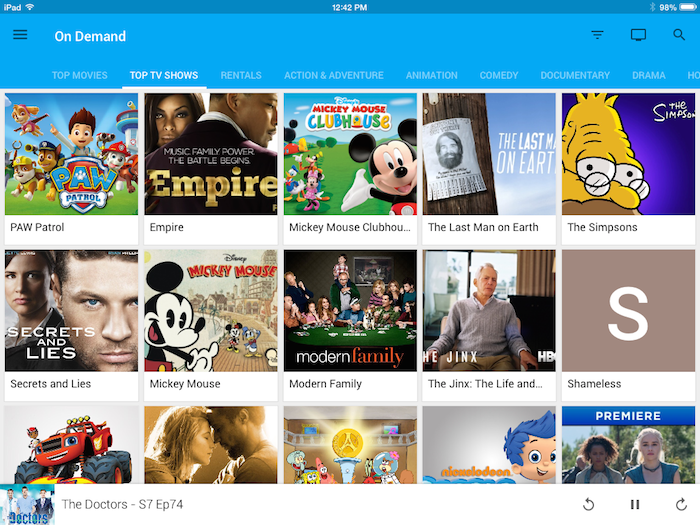Open The Doctors mini-player thumbnail
The image size is (700, 525).
pyautogui.click(x=27, y=504)
